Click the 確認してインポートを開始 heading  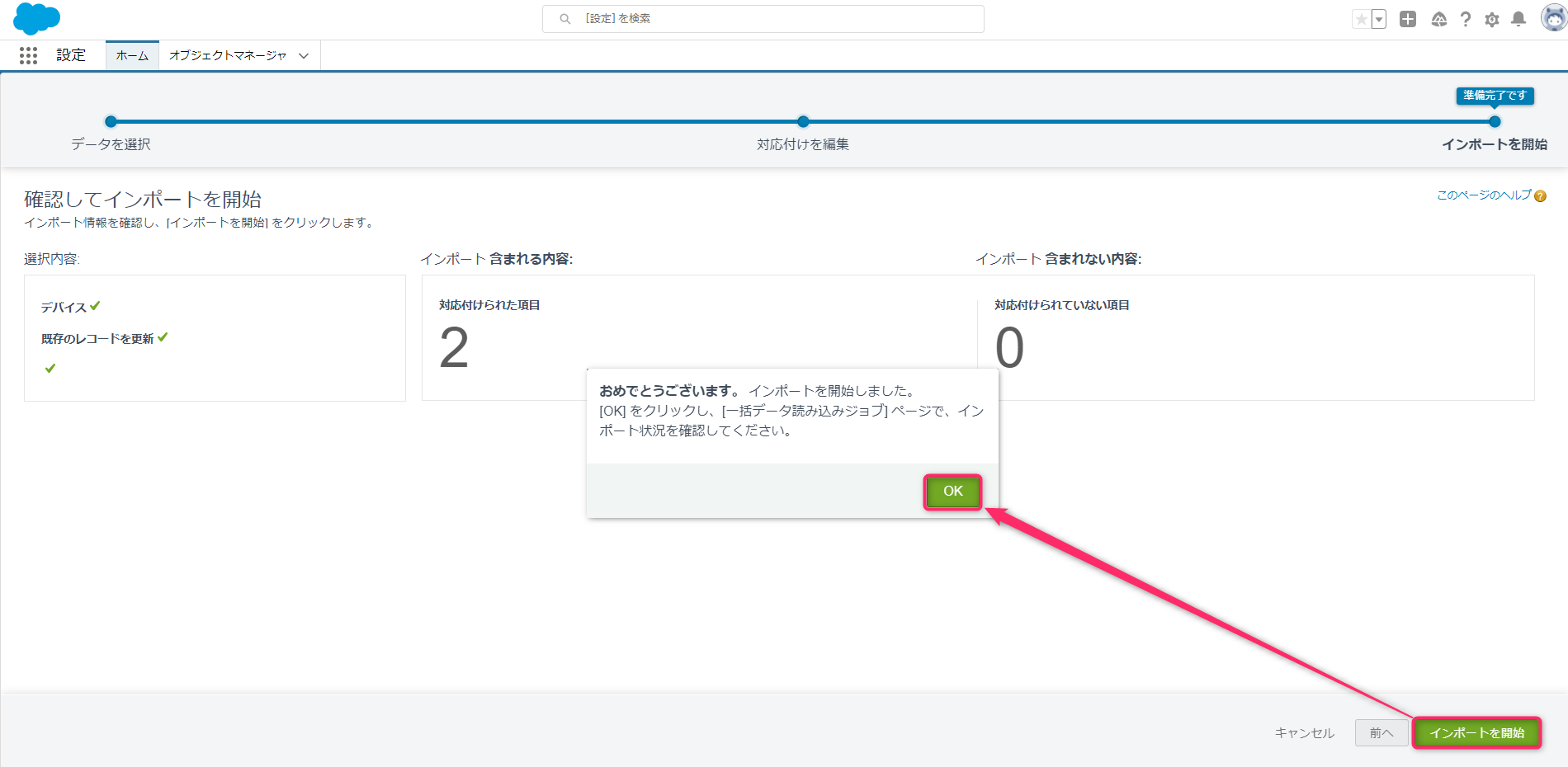pos(143,200)
